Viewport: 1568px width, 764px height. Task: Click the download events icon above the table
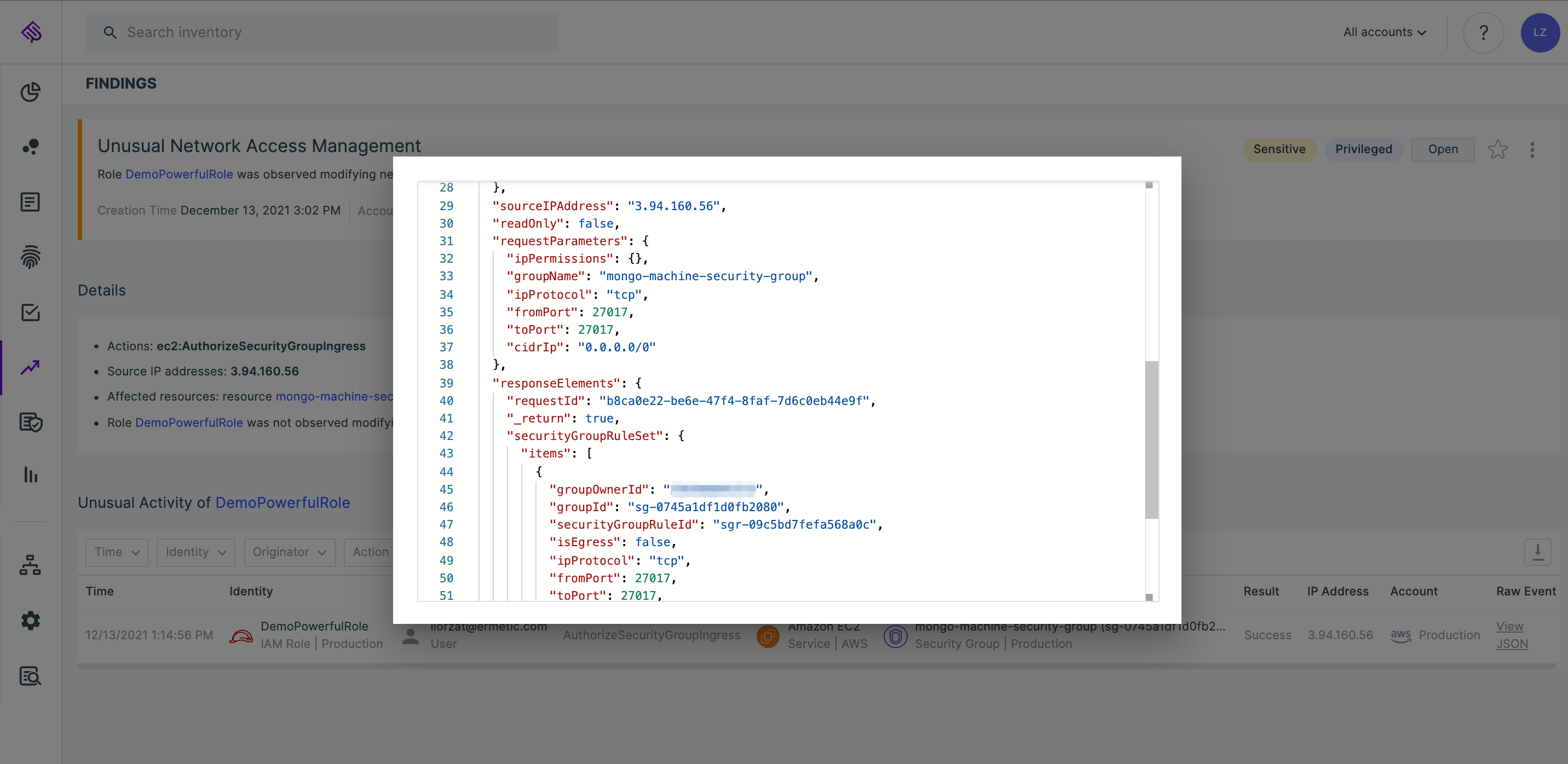click(1538, 552)
